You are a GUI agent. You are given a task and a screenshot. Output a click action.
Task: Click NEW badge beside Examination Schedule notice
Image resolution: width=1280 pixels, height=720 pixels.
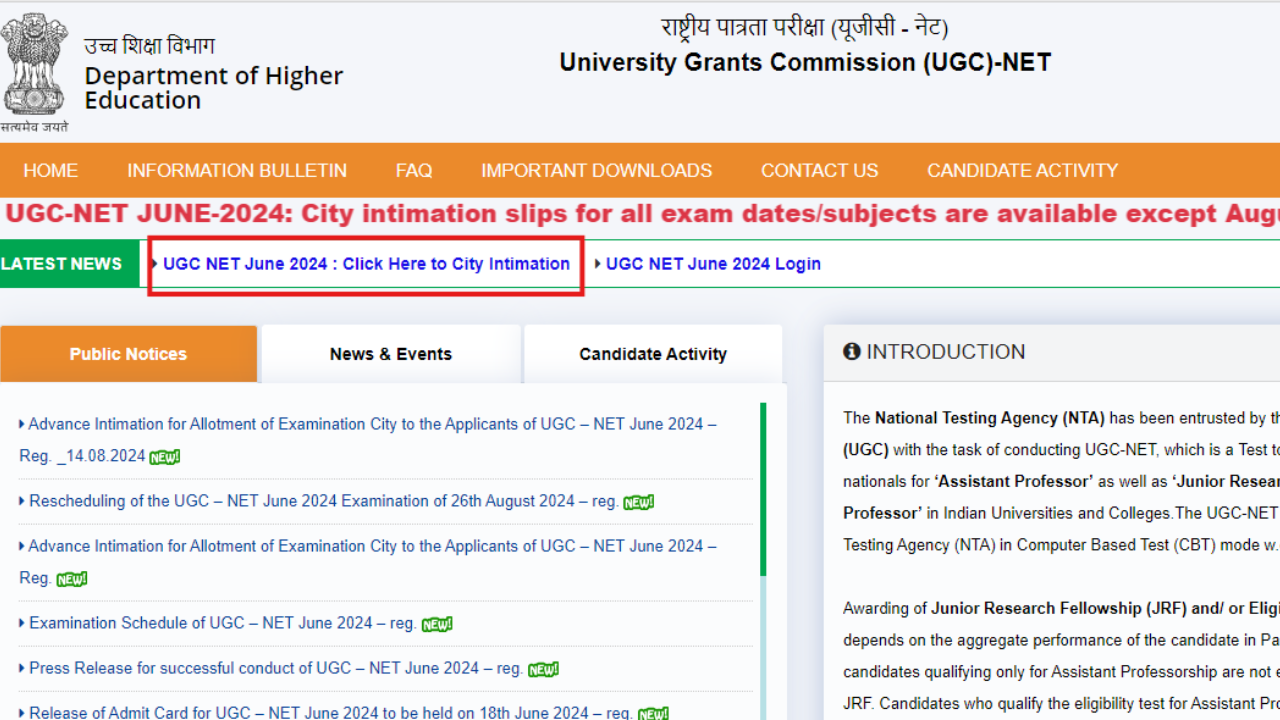click(x=437, y=624)
